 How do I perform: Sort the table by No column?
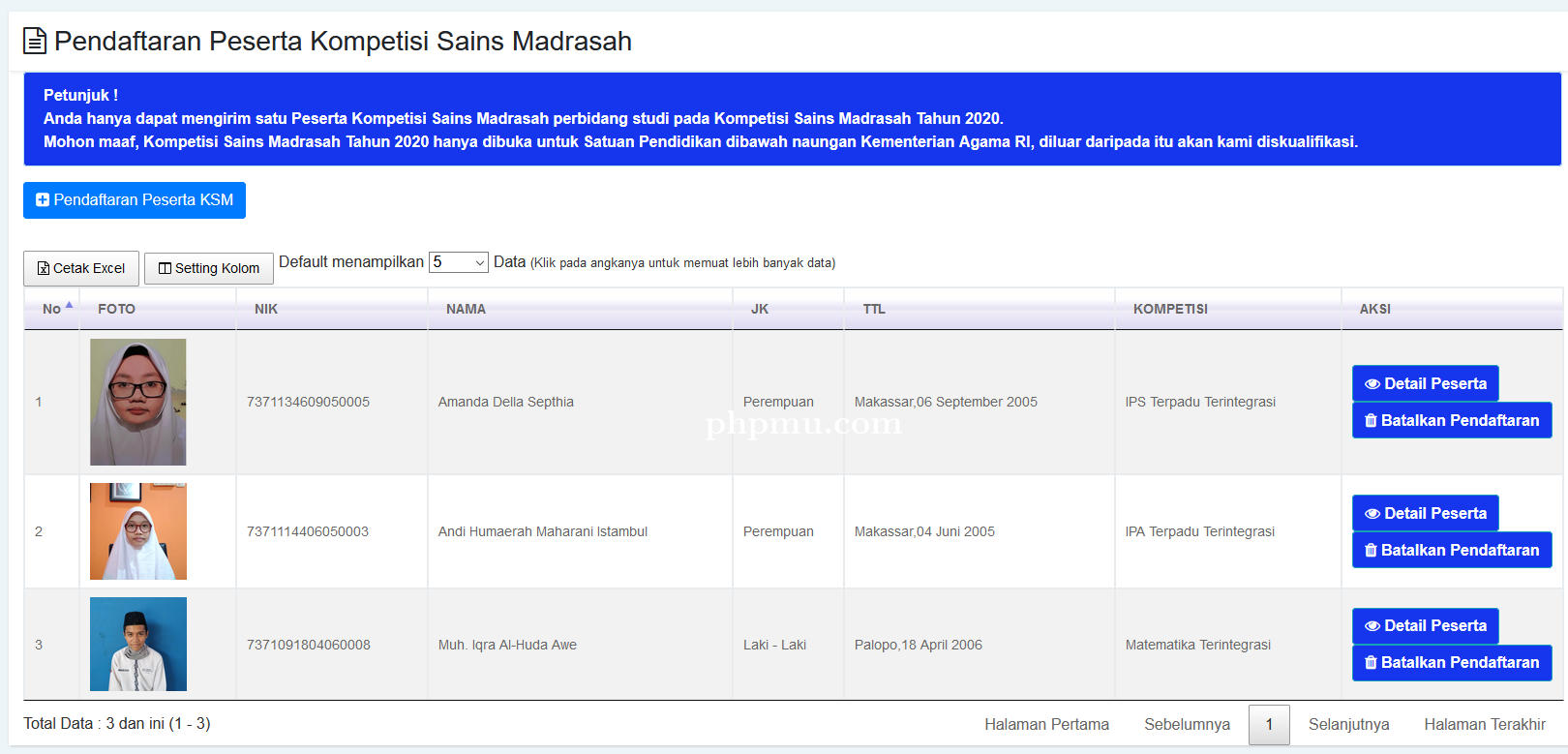pos(52,309)
